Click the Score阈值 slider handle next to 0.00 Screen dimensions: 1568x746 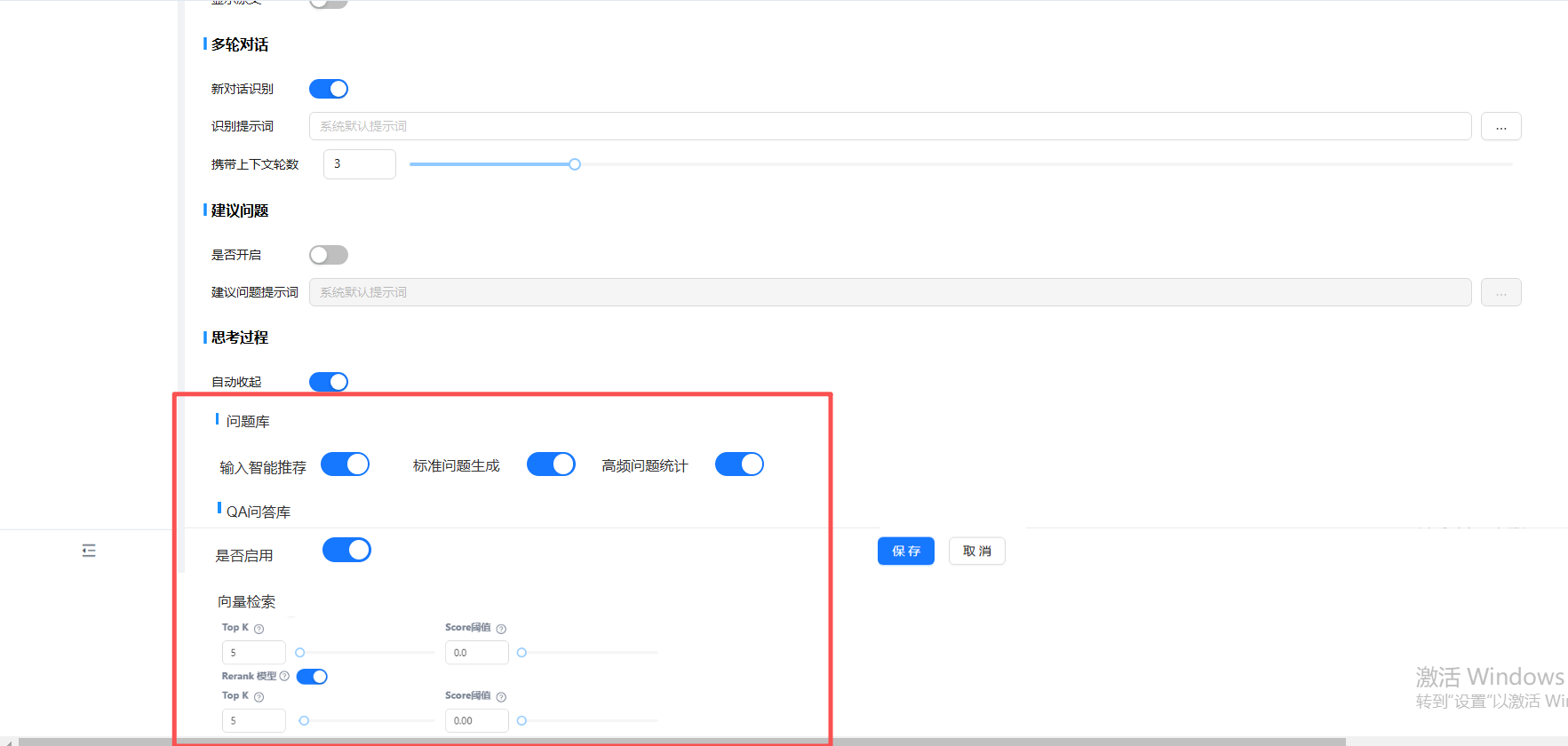coord(521,721)
